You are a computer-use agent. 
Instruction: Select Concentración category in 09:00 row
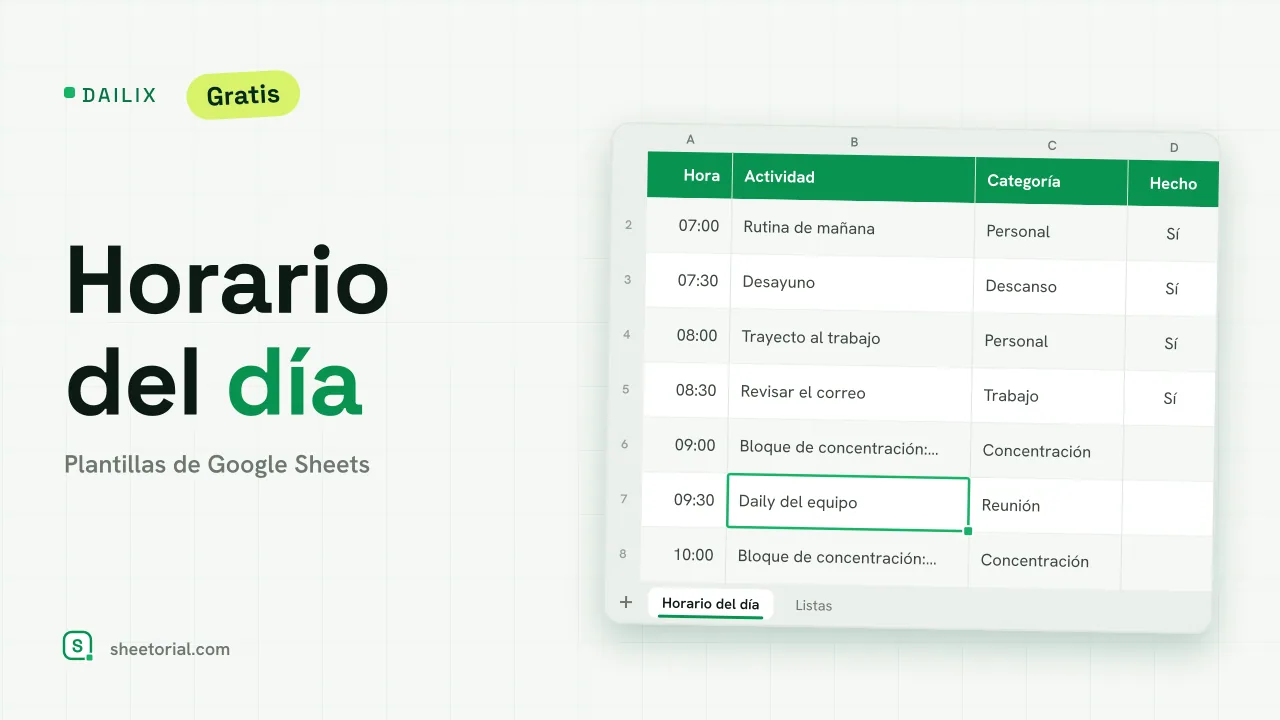coord(1046,451)
